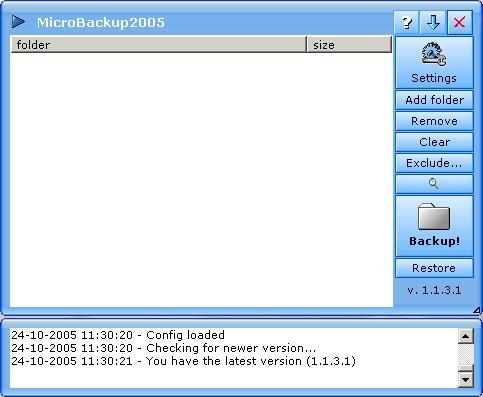The height and width of the screenshot is (397, 483).
Task: Click the log scrollbar down arrow
Action: [x=466, y=379]
